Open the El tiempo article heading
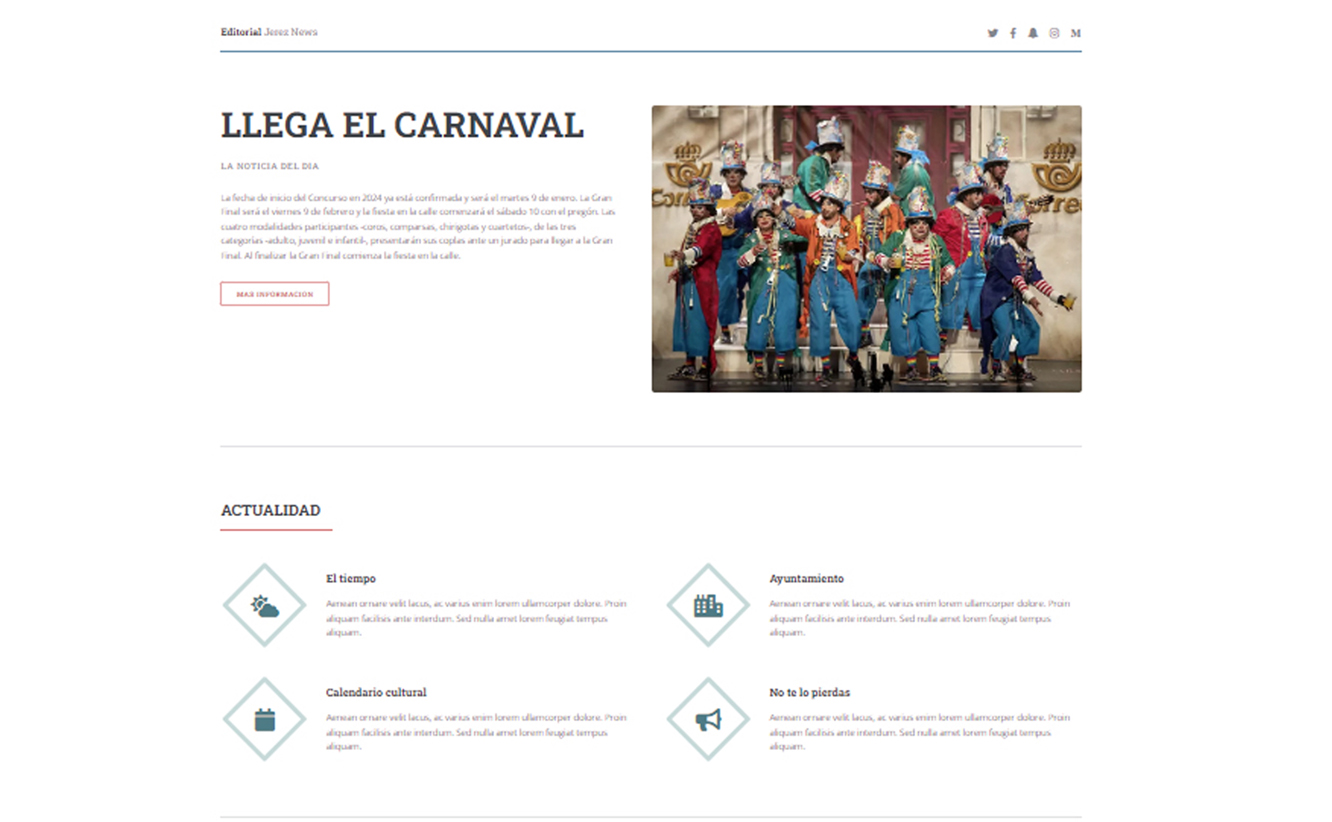The image size is (1332, 822). 351,578
